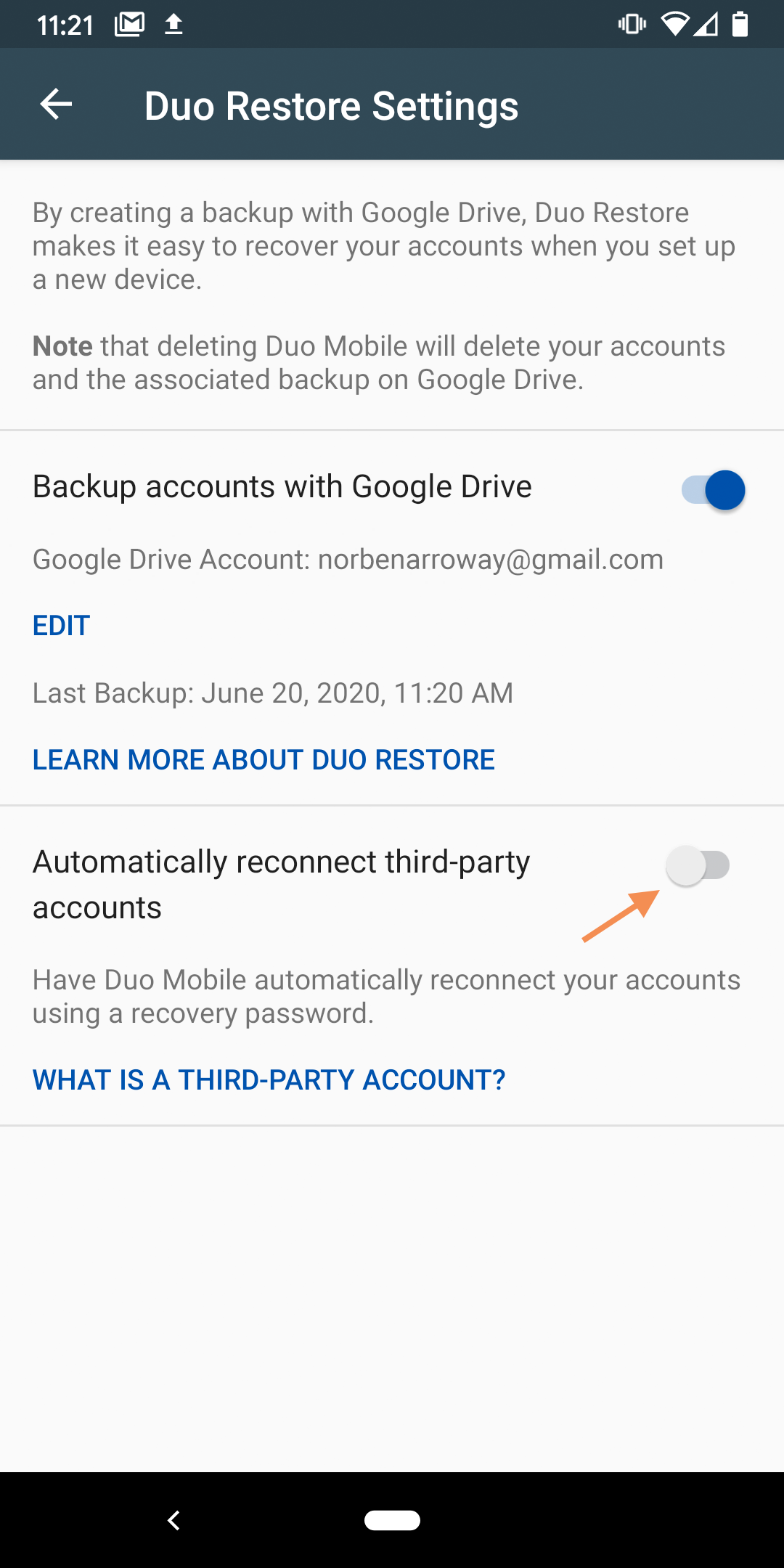Tap the home gesture pill
The width and height of the screenshot is (784, 1568).
(392, 1519)
